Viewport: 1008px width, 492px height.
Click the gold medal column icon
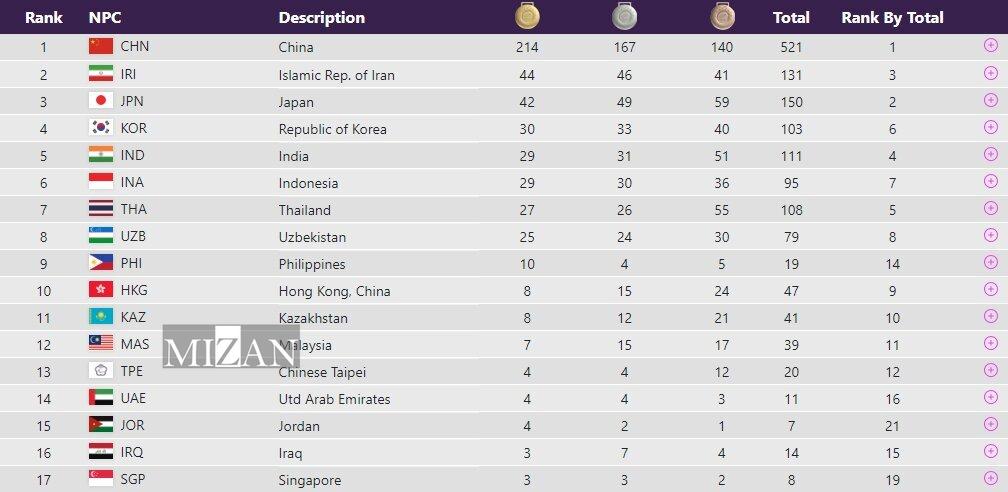[x=527, y=16]
